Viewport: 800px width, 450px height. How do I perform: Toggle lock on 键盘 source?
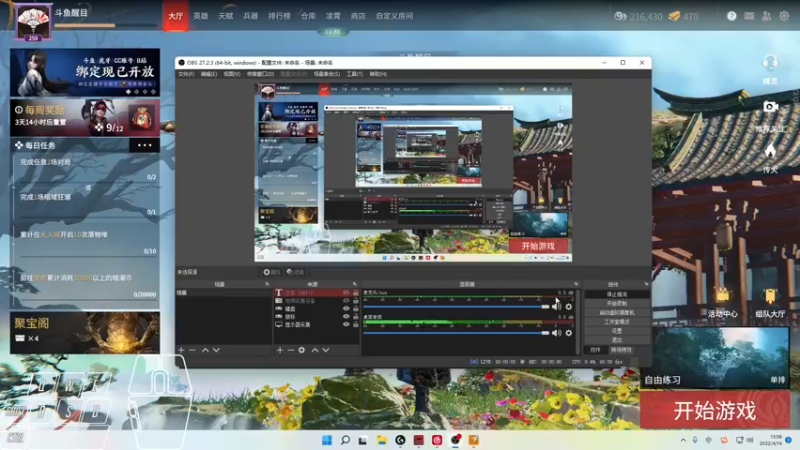[356, 309]
